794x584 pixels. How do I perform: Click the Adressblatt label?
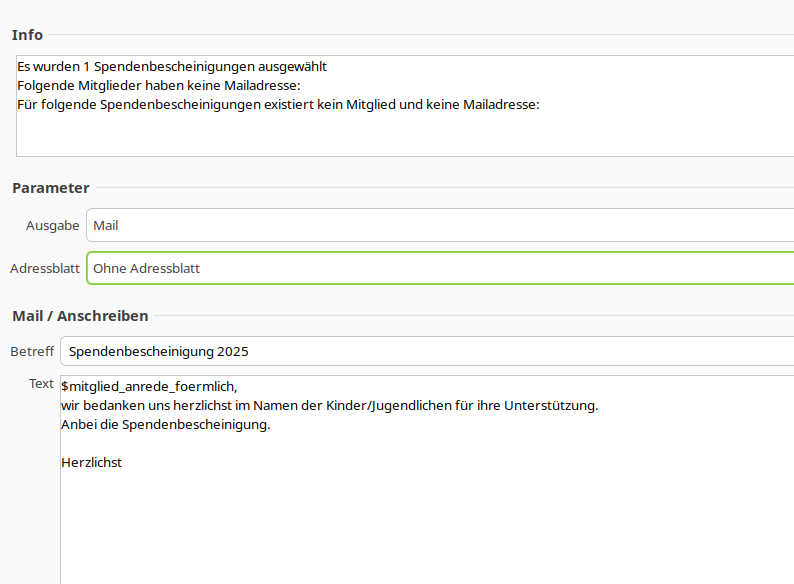(44, 268)
